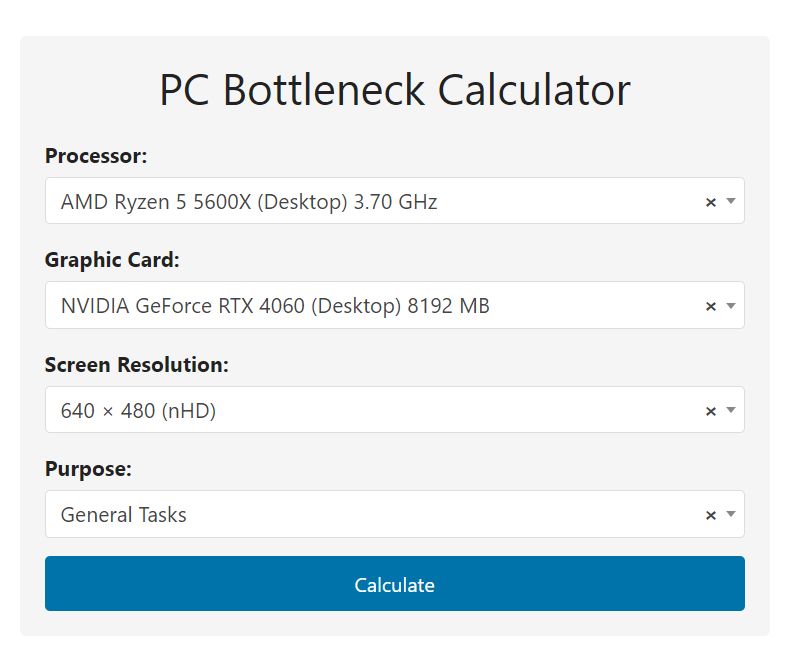Image resolution: width=792 pixels, height=660 pixels.
Task: Clear the selected Graphic Card value
Action: [711, 306]
